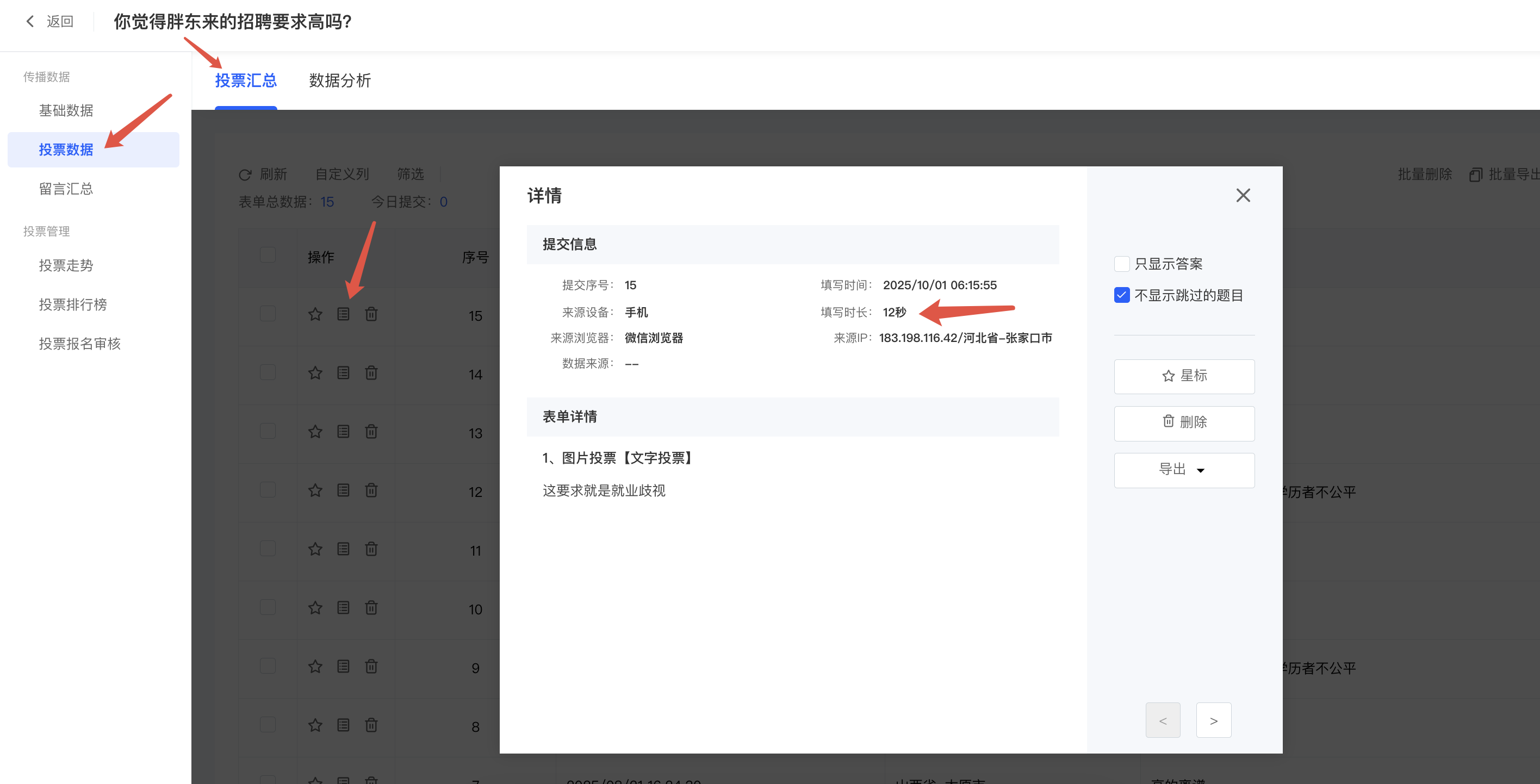Expand the 导出 dropdown

pyautogui.click(x=1184, y=470)
